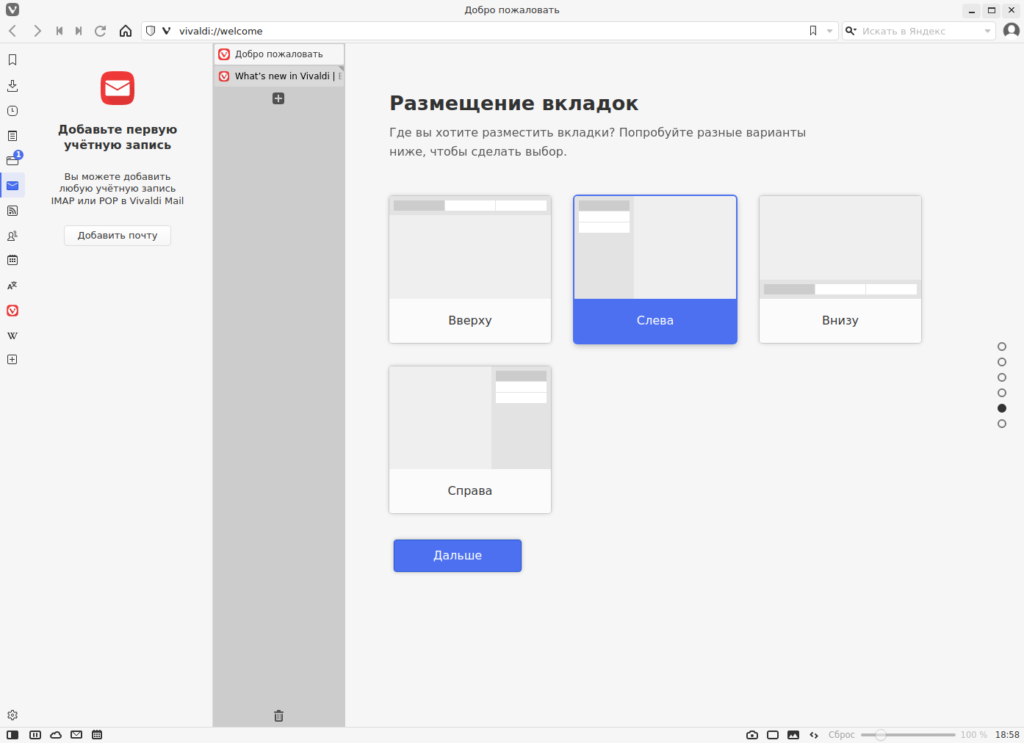Open the Window panel with badge
This screenshot has width=1024, height=743.
[13, 159]
